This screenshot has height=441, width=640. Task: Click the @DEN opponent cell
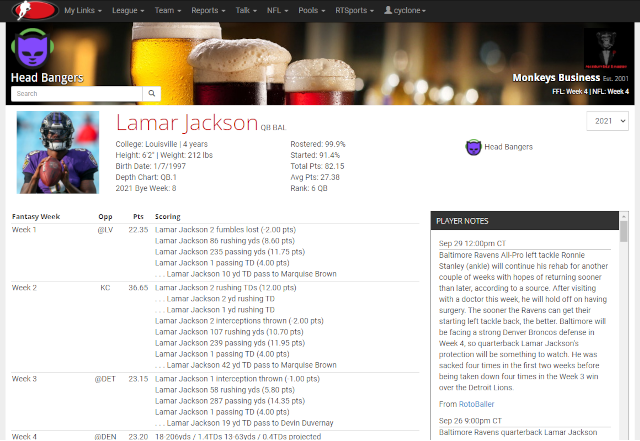click(x=105, y=437)
